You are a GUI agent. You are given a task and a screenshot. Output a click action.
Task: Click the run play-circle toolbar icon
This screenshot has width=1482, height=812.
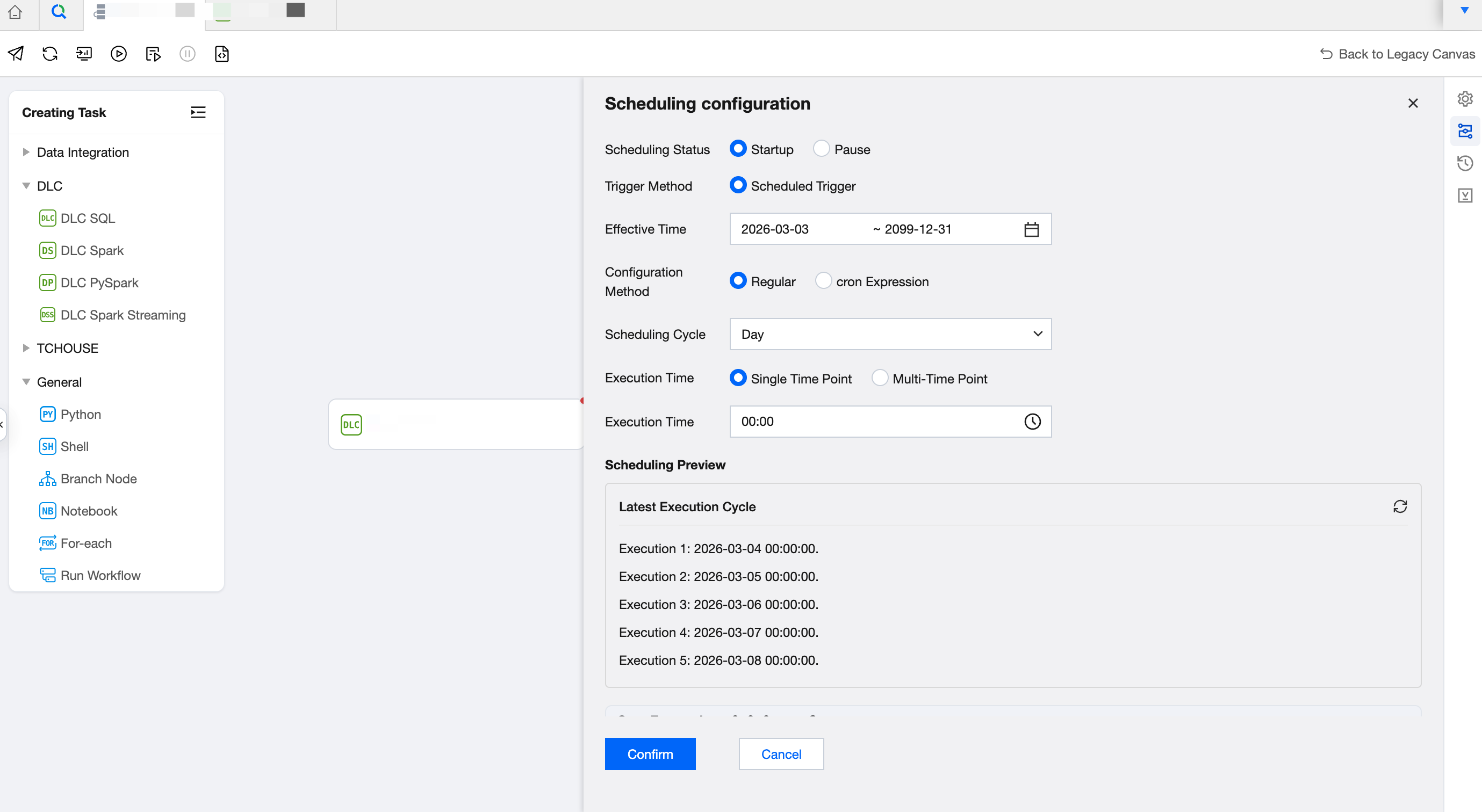[119, 54]
